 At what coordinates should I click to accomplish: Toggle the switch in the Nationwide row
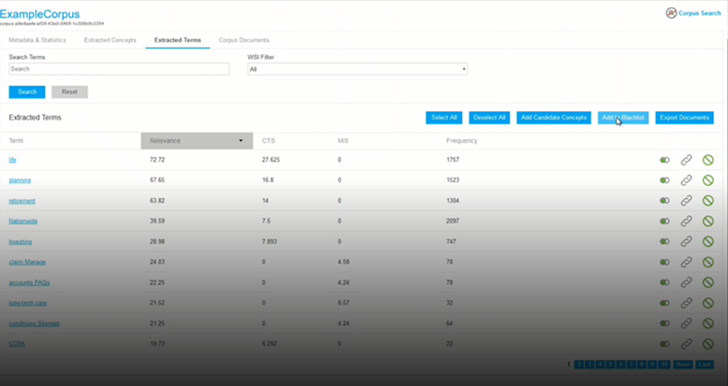click(665, 221)
